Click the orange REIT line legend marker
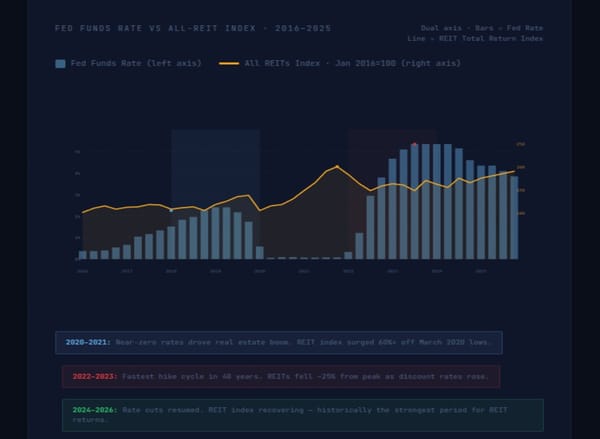600x439 pixels. coord(229,63)
